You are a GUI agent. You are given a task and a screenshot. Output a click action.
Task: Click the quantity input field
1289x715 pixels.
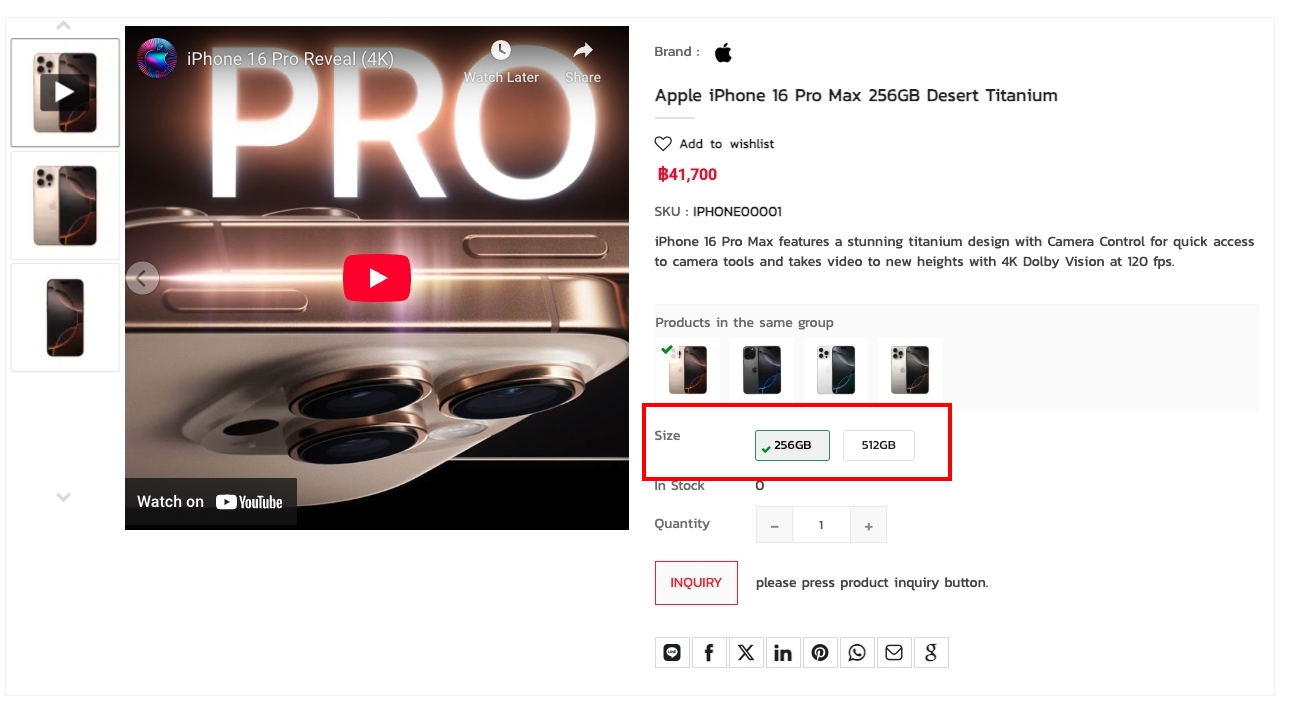point(821,525)
